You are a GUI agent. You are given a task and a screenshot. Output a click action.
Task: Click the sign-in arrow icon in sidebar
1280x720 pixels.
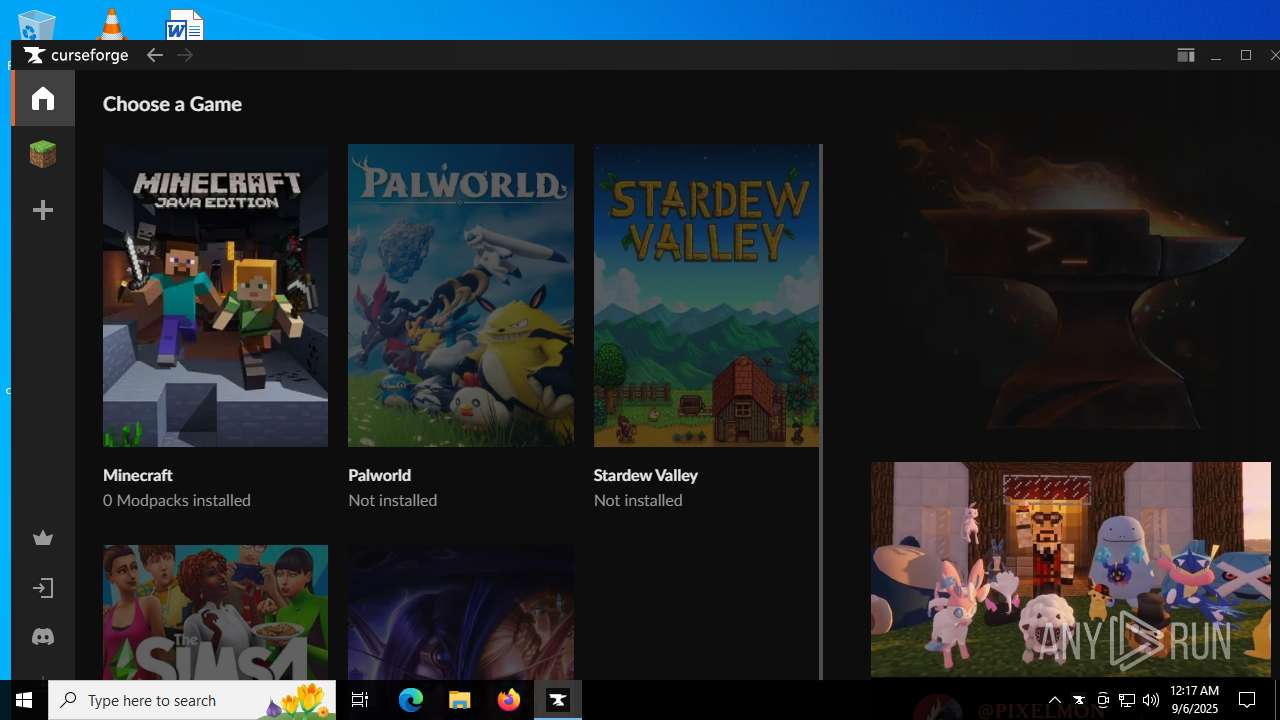pyautogui.click(x=43, y=588)
